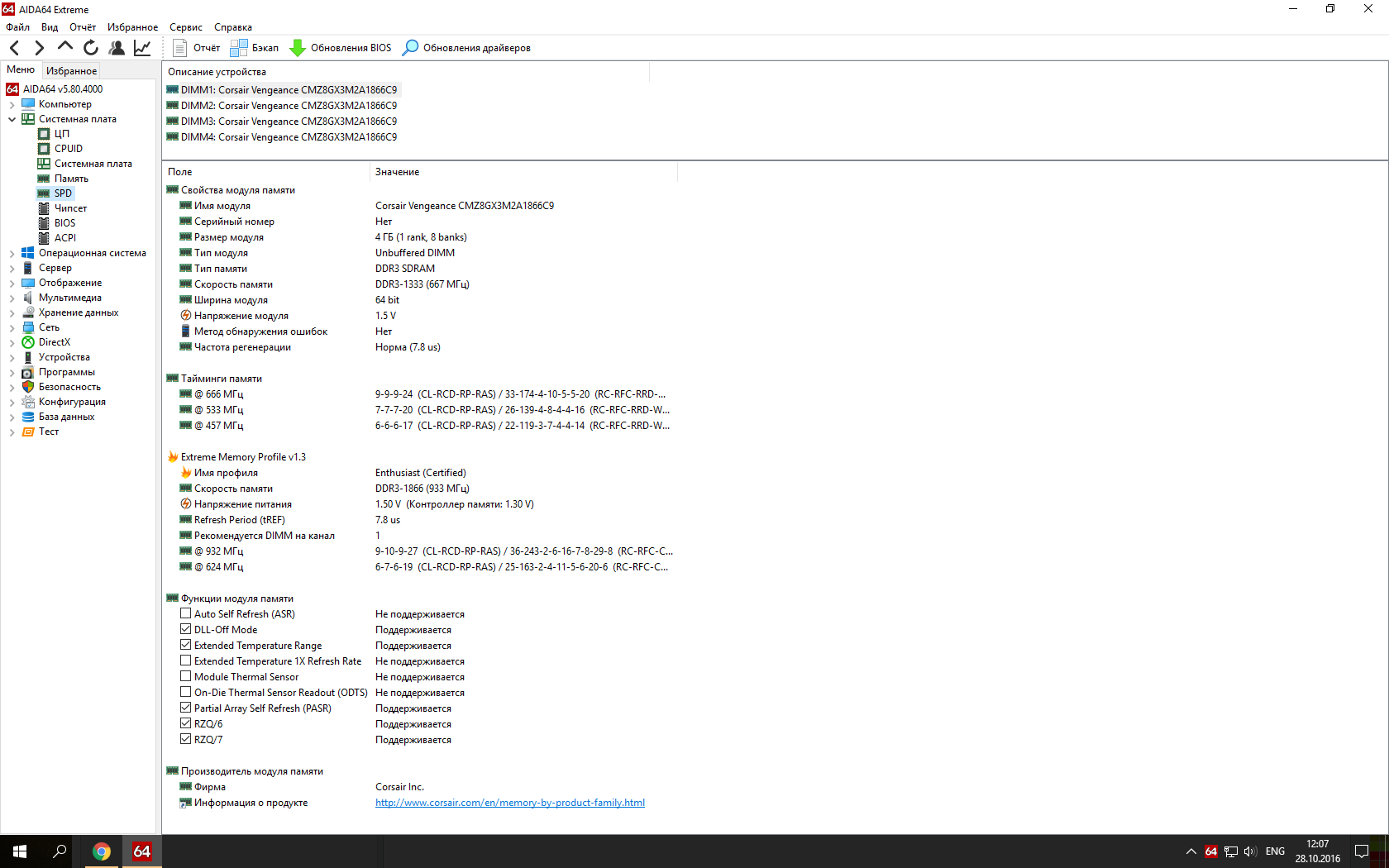Open Windows taskbar search
The image size is (1389, 868).
(60, 851)
